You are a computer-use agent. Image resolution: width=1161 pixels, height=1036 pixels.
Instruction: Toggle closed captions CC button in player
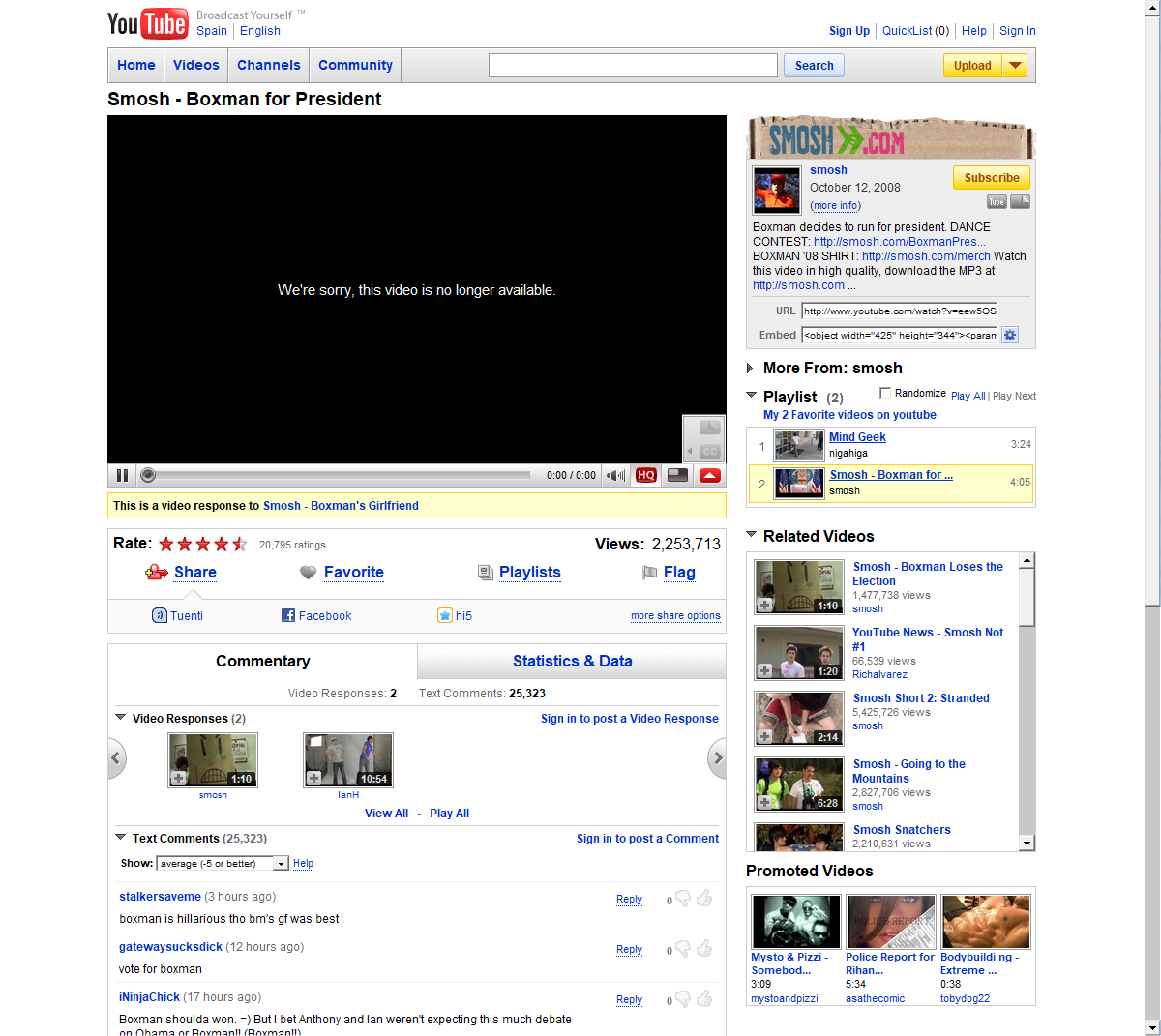click(709, 452)
